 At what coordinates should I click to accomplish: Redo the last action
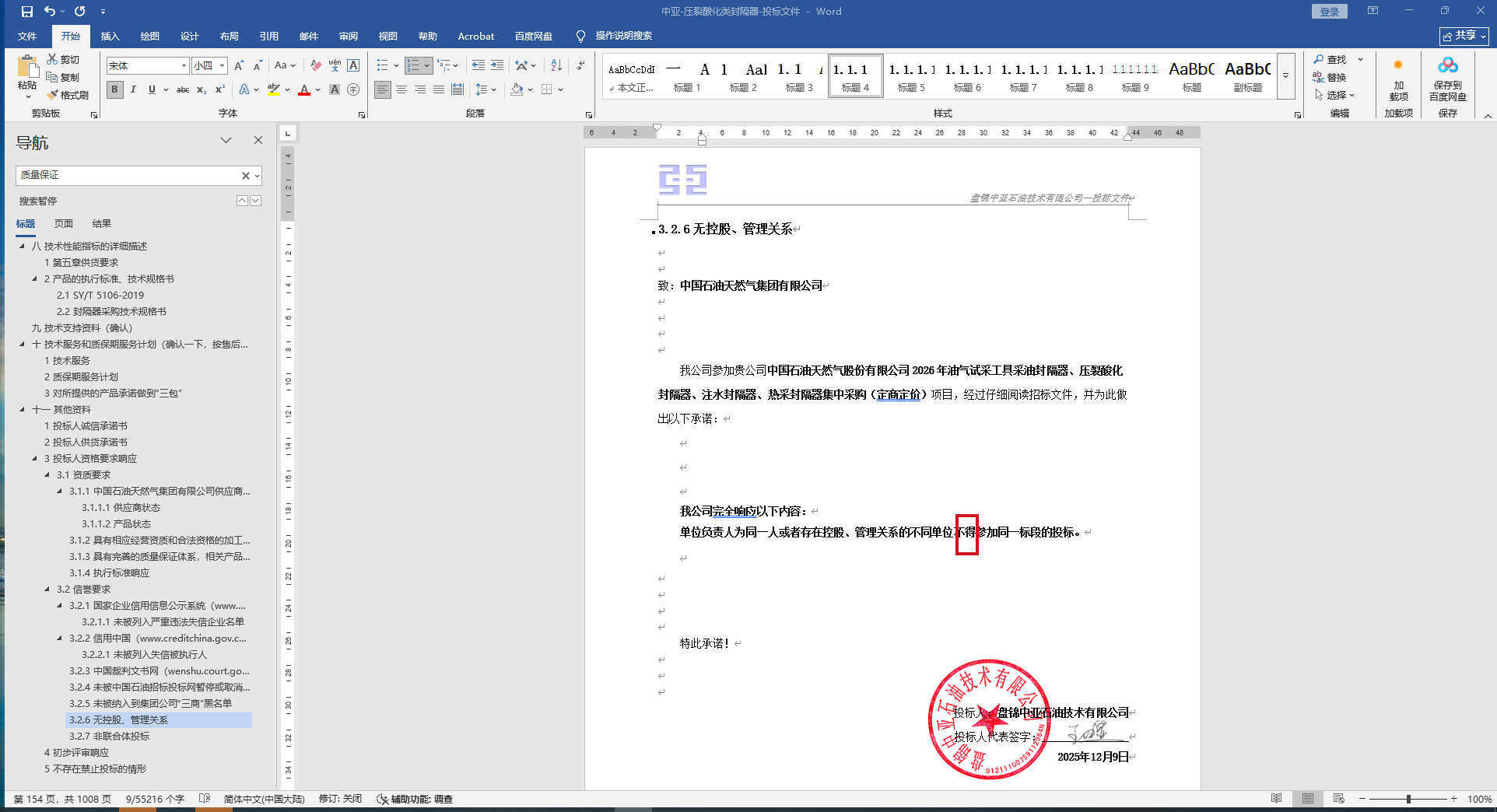pos(80,12)
